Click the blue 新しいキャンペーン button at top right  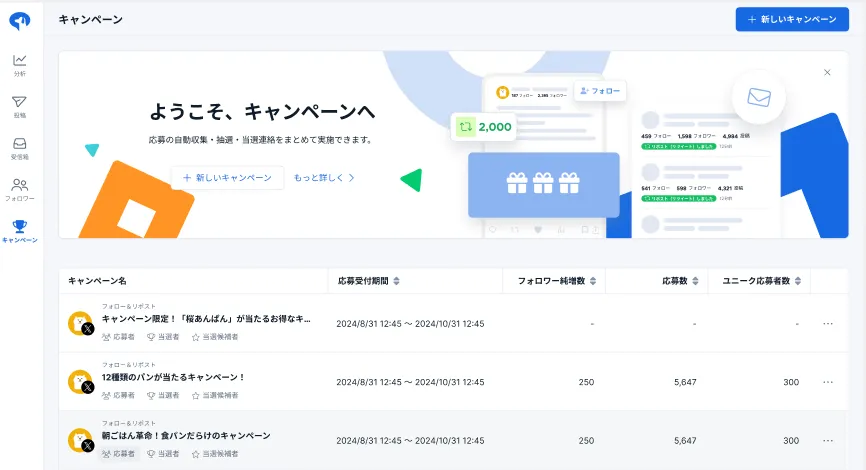[x=792, y=19]
